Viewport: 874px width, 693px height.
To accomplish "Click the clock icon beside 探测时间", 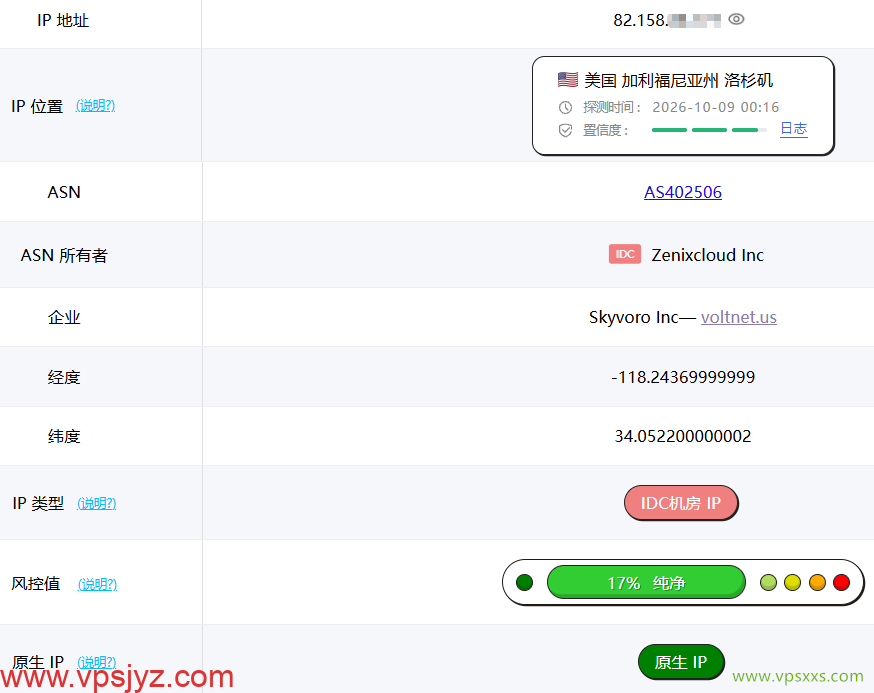I will pos(565,107).
